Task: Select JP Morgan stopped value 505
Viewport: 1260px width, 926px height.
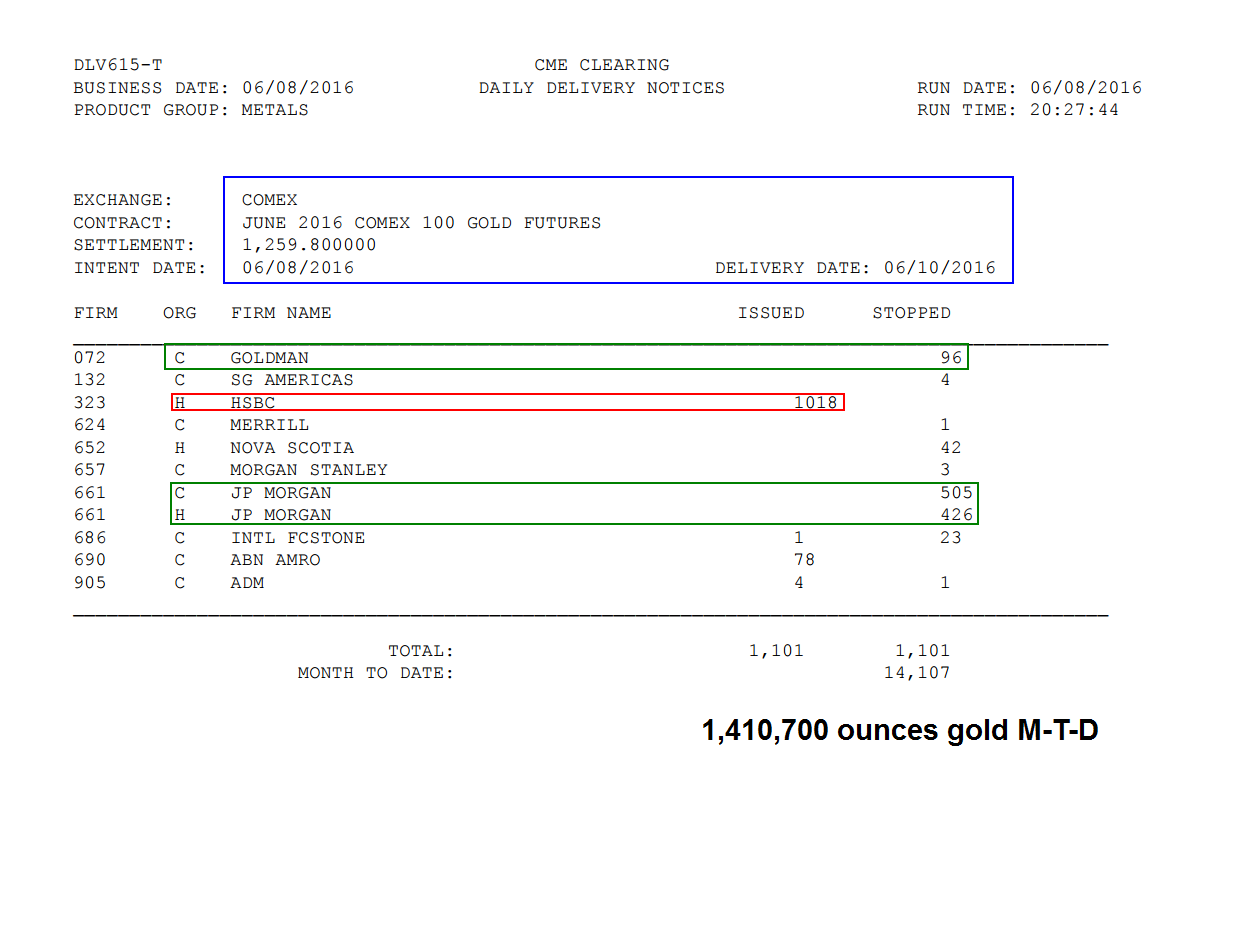Action: point(957,493)
